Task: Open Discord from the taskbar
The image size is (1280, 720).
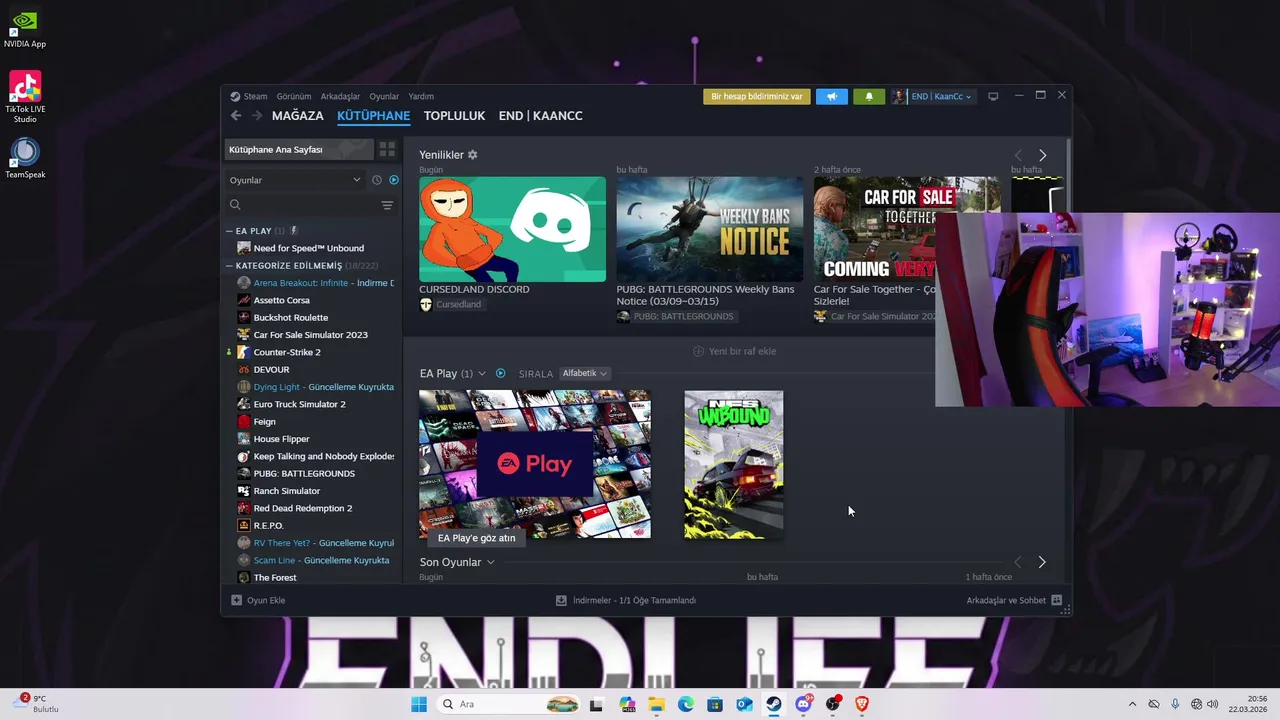Action: pyautogui.click(x=803, y=704)
